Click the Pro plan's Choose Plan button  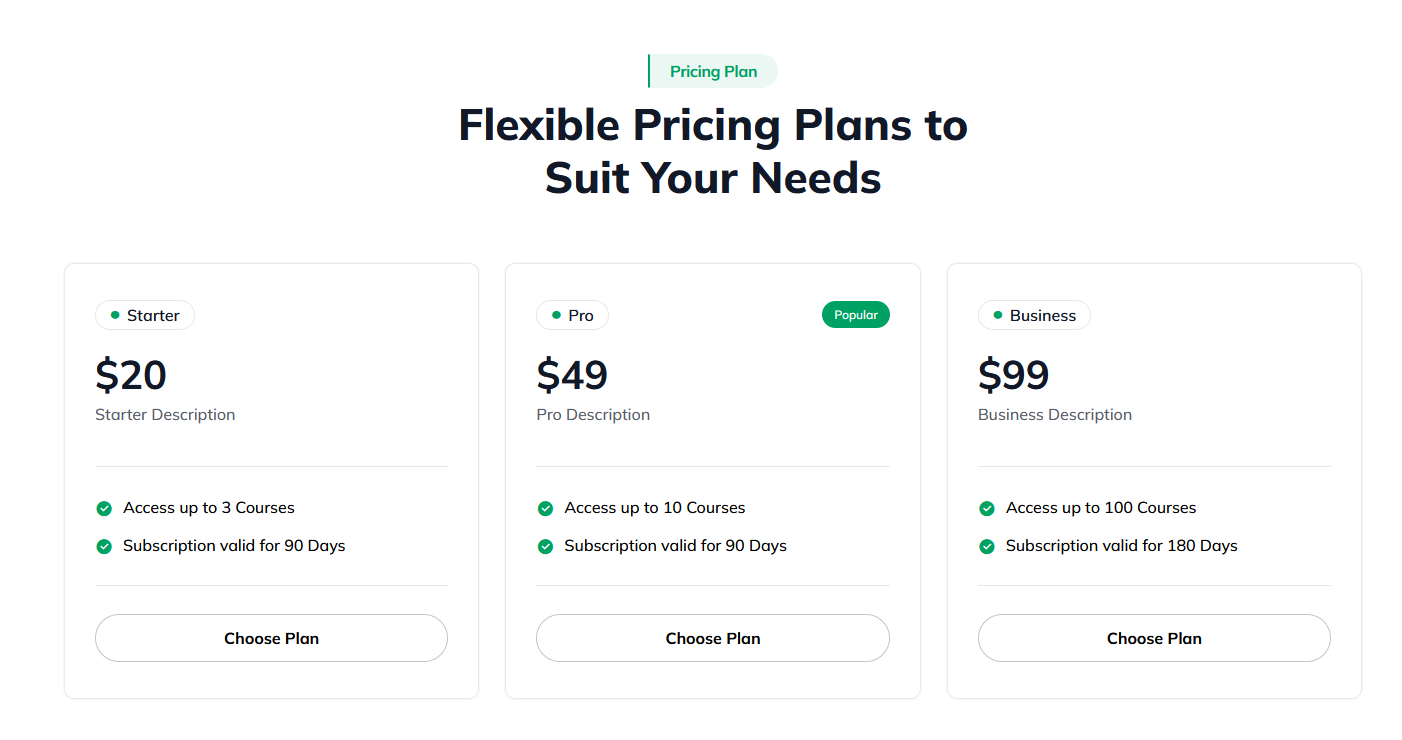coord(712,638)
